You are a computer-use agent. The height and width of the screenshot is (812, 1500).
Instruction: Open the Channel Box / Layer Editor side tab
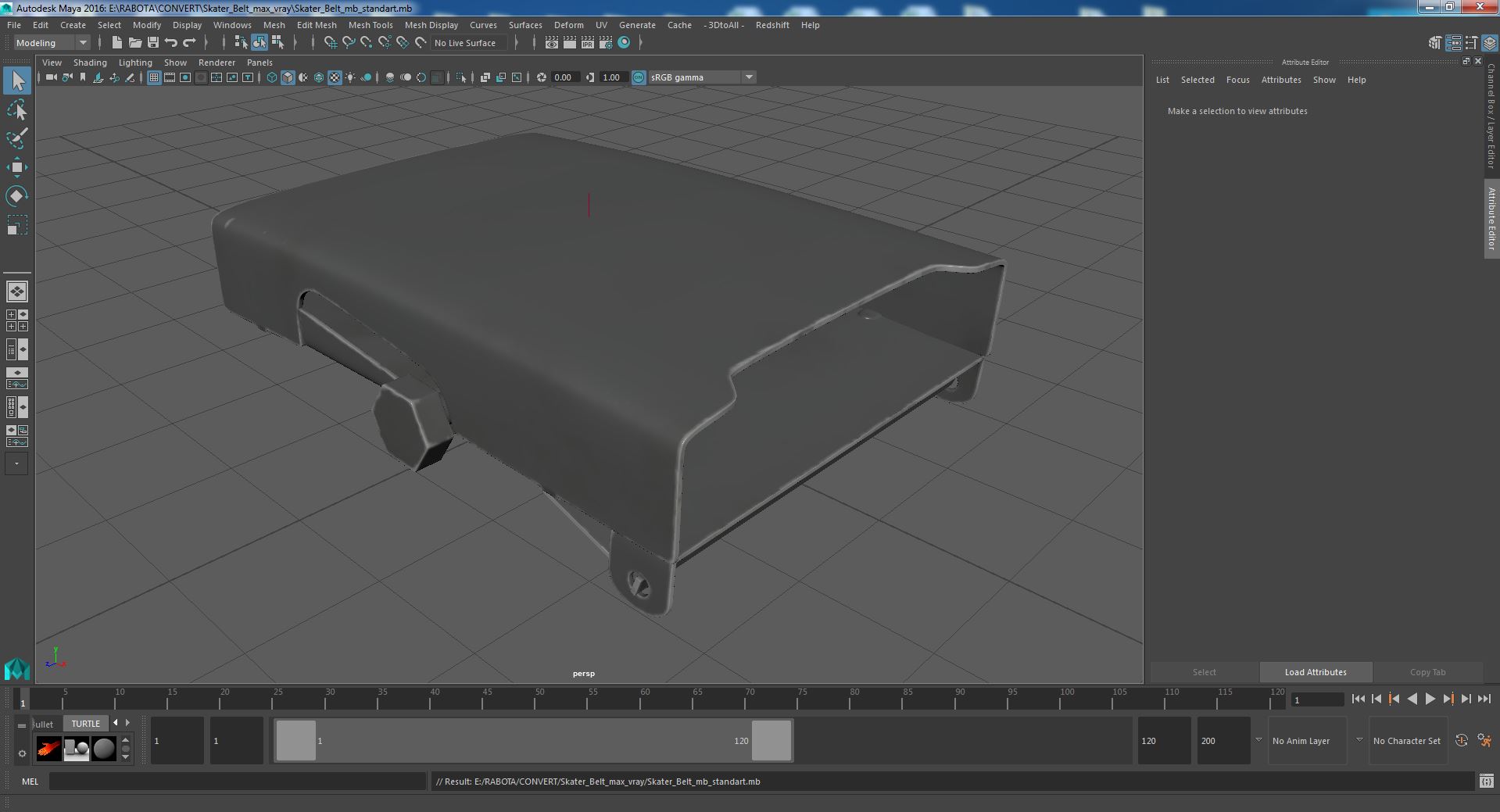[1491, 116]
